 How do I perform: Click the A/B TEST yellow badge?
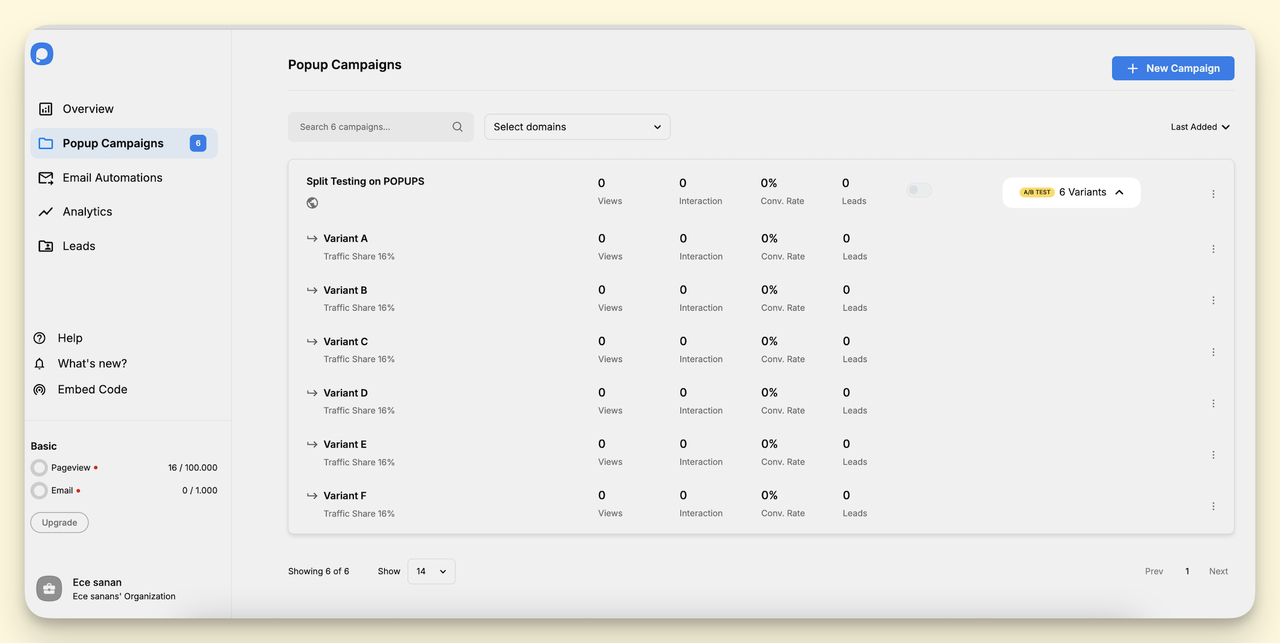click(x=1037, y=192)
